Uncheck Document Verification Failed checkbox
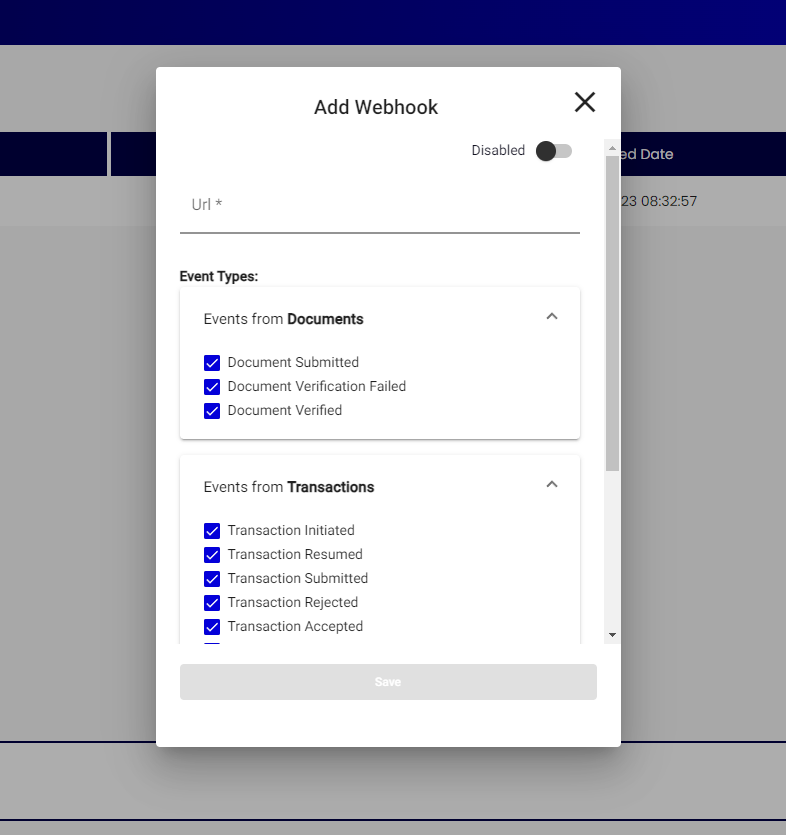 point(212,387)
